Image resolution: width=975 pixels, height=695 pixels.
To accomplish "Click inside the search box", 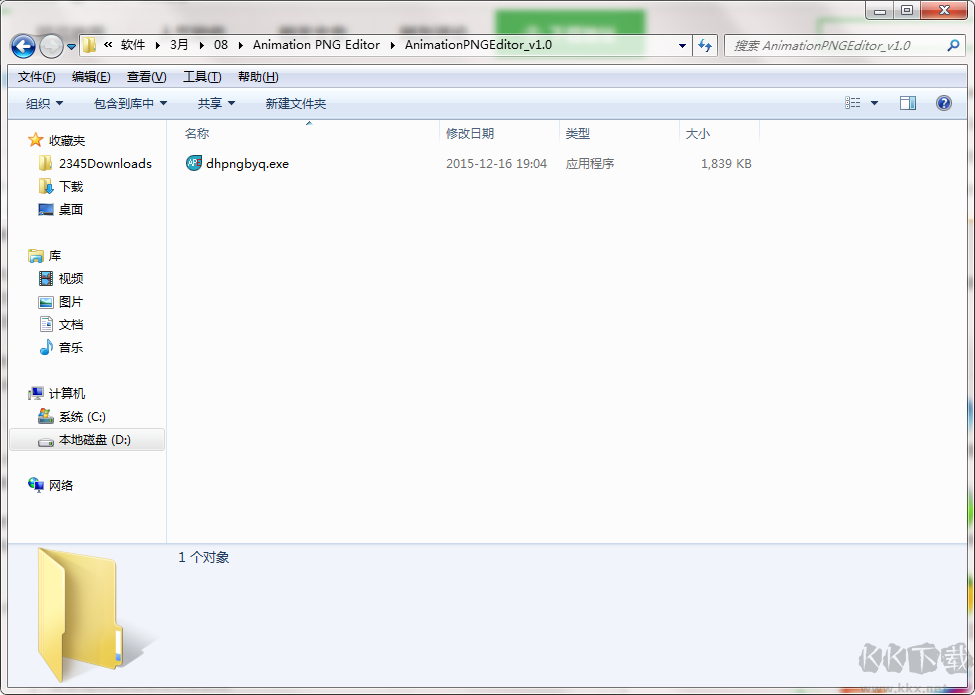I will [x=830, y=45].
